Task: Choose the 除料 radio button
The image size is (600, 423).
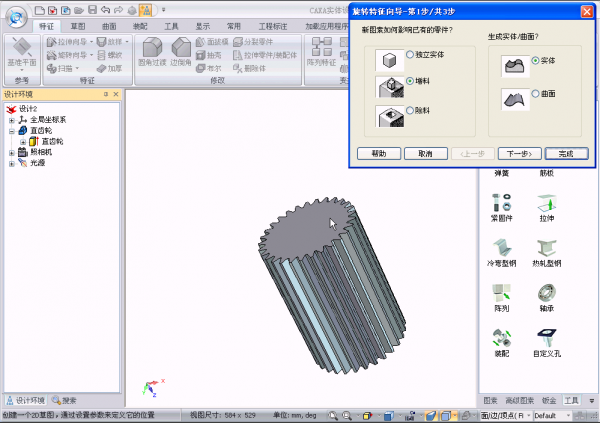Action: click(x=409, y=113)
